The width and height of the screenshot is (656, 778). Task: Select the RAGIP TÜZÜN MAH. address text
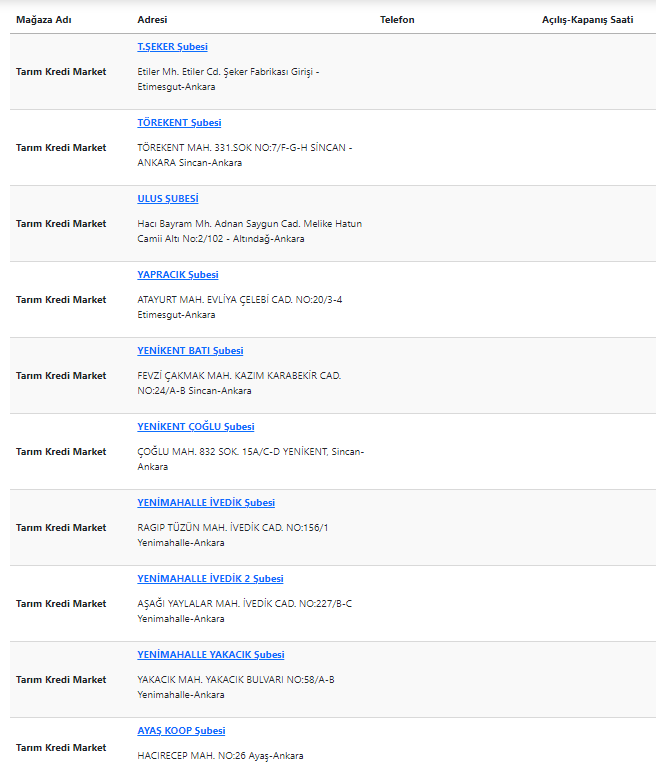click(x=233, y=535)
